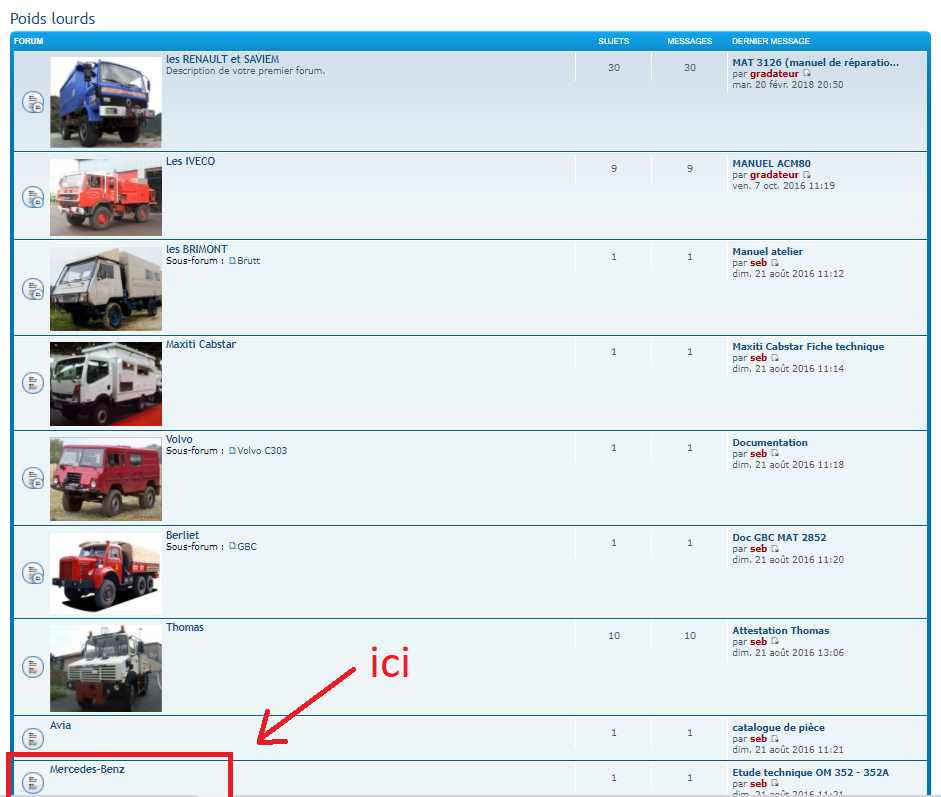941x797 pixels.
Task: Open the Maxiti Cabstar forum
Action: click(x=200, y=345)
